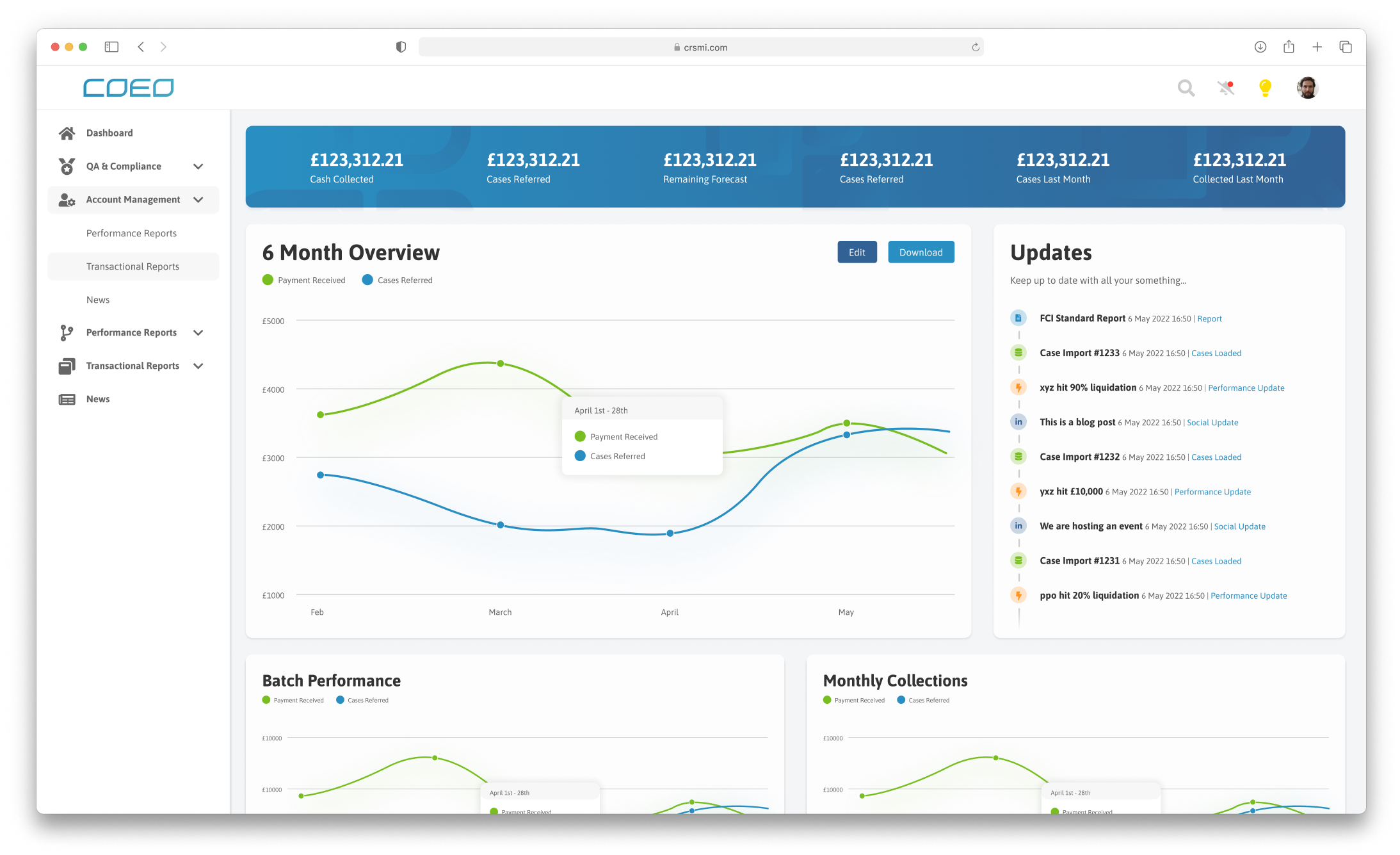
Task: Toggle Cases Referred legend in Batch Performance
Action: coord(362,700)
